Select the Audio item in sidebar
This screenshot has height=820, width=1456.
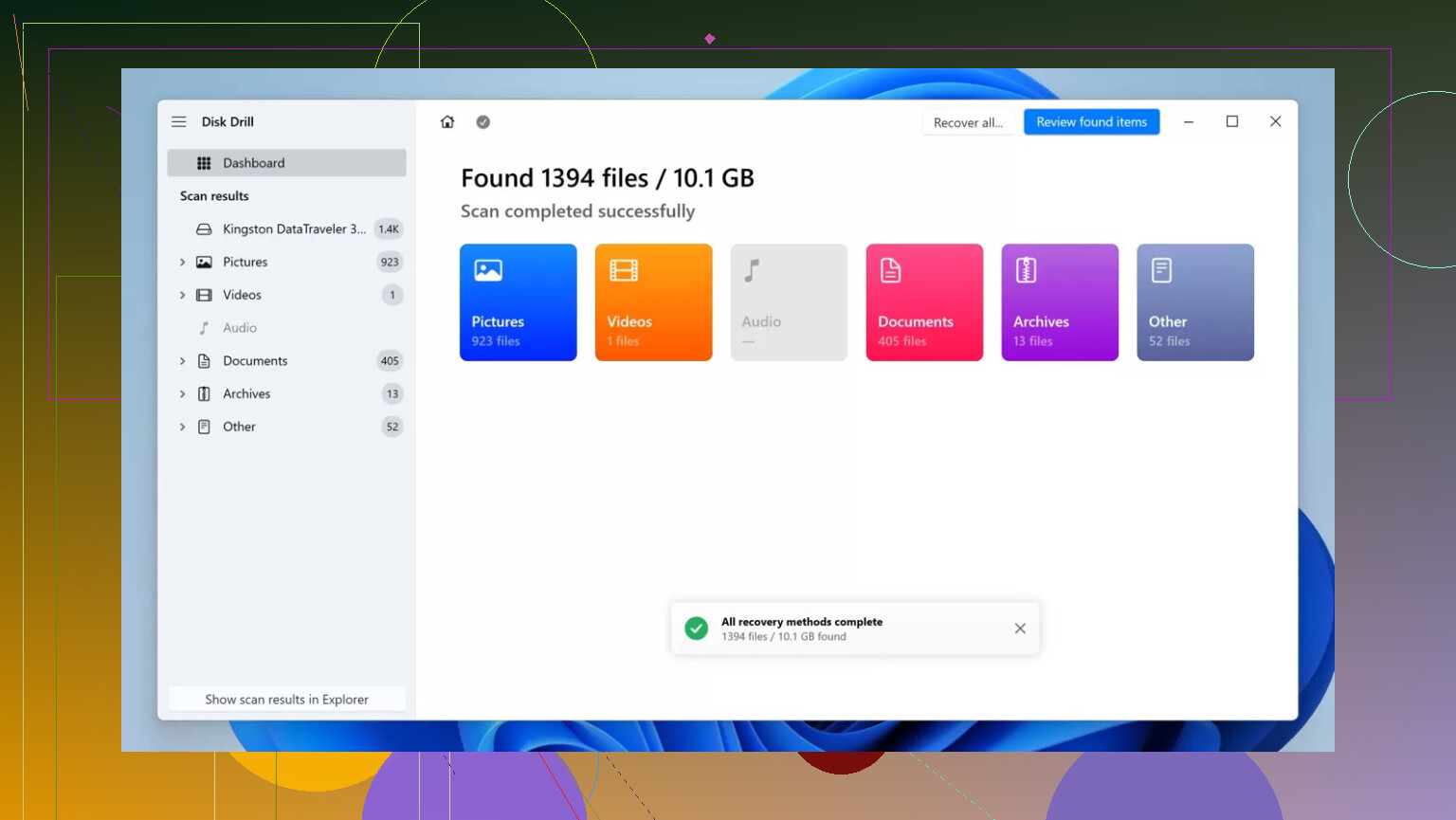coord(240,328)
